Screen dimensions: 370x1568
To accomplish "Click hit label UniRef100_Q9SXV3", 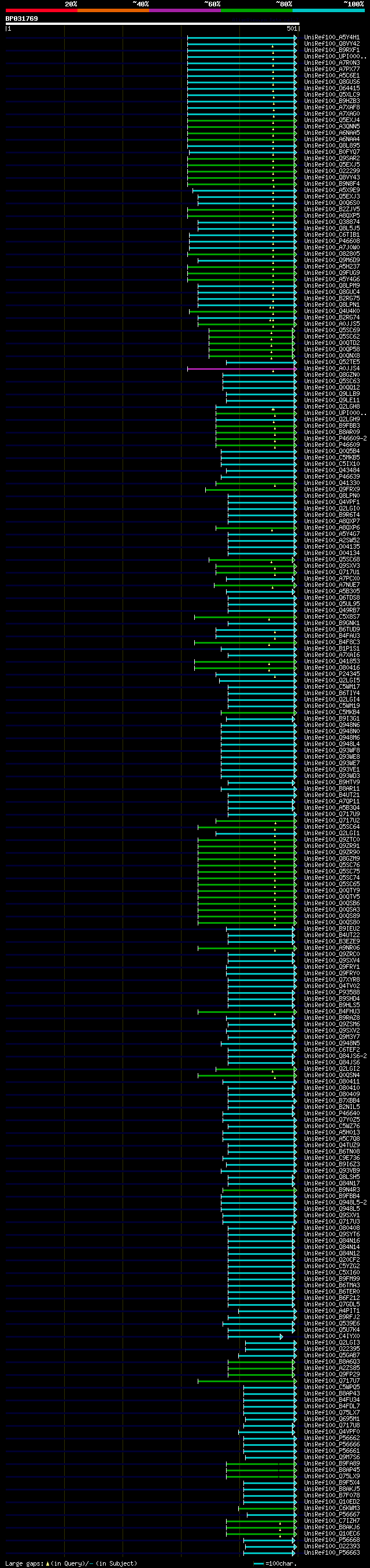I will (332, 566).
